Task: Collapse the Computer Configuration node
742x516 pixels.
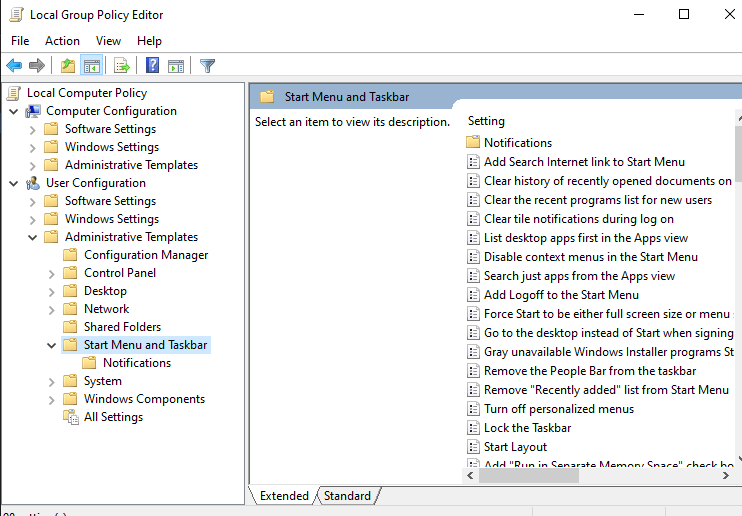Action: 14,112
